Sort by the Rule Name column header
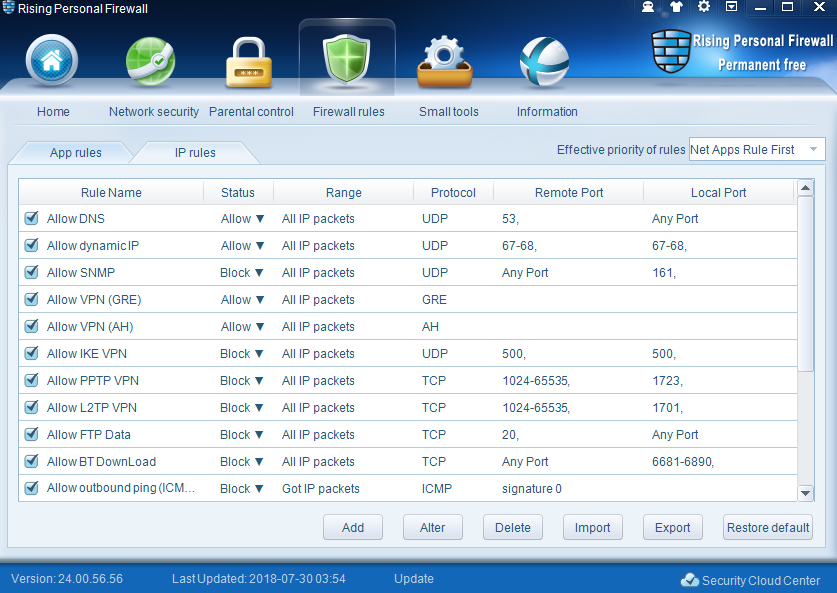 [111, 193]
